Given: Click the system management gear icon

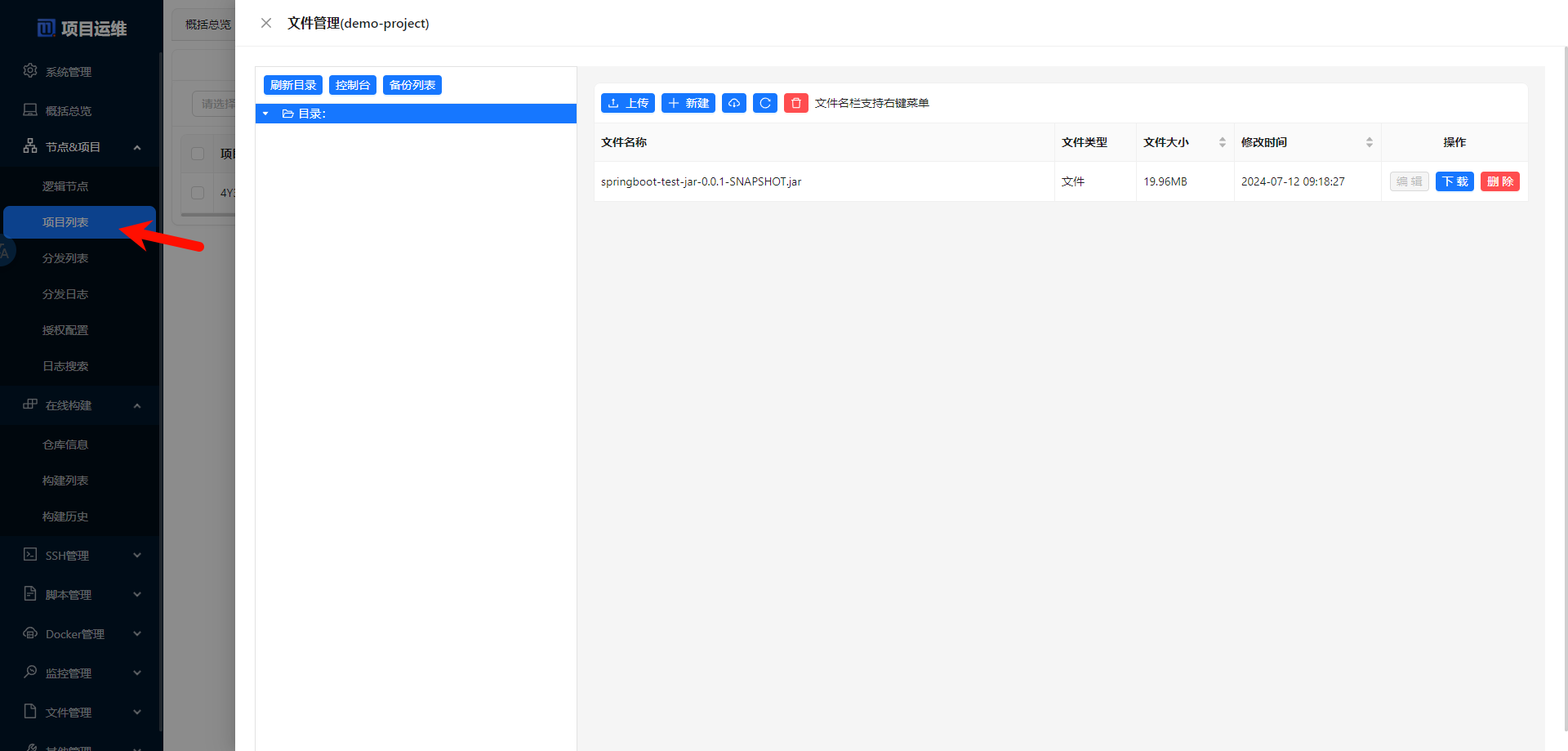Looking at the screenshot, I should pos(30,71).
